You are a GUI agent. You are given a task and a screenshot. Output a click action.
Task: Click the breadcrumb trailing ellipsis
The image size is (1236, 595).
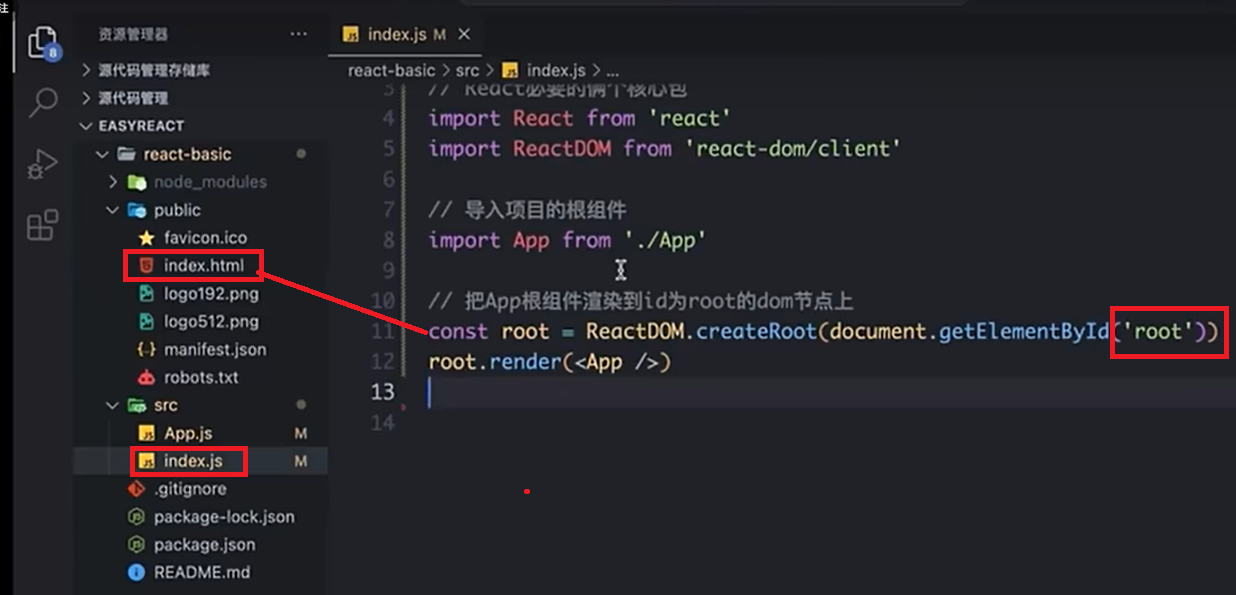[x=613, y=71]
